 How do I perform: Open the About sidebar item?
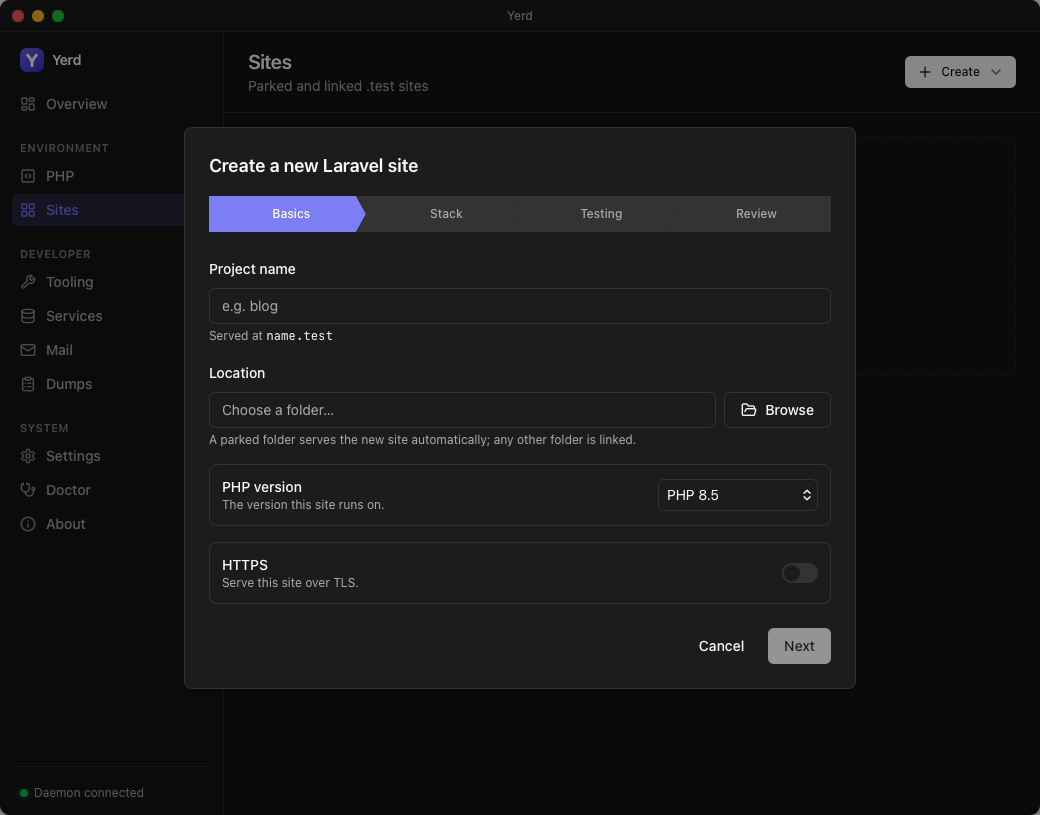tap(111, 524)
